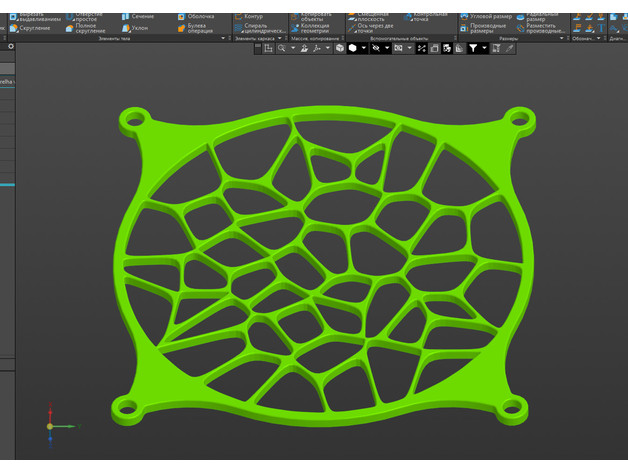Click the Полное скругление tool
Viewport: 628px width, 472px height.
(x=86, y=28)
